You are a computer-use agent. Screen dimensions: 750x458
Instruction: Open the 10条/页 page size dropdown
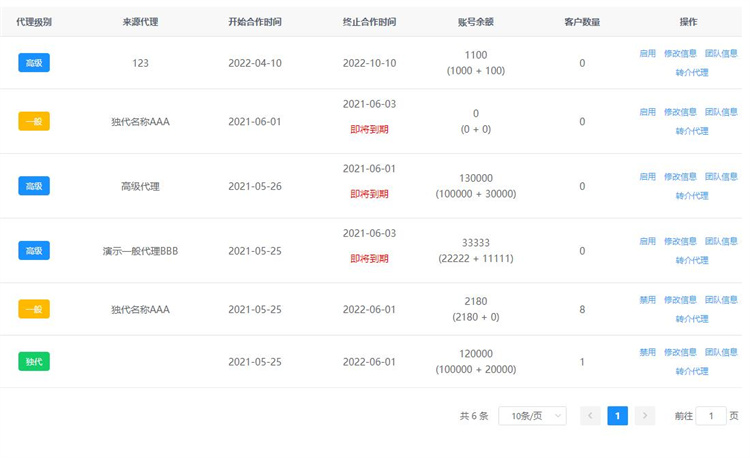532,416
